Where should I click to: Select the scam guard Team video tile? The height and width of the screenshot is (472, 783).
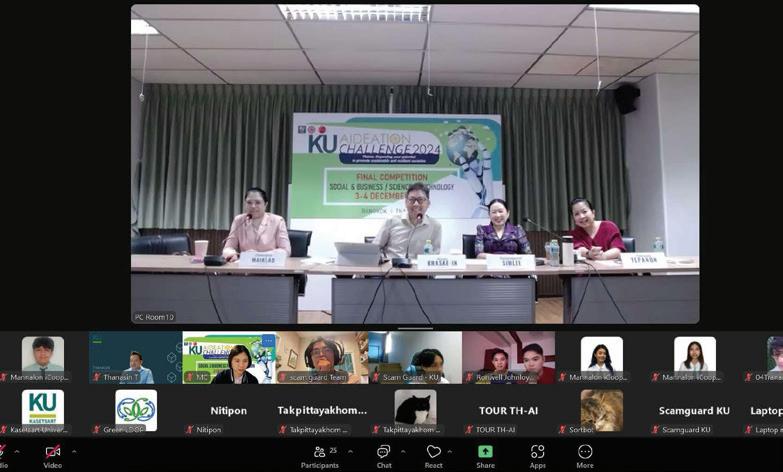[x=322, y=358]
